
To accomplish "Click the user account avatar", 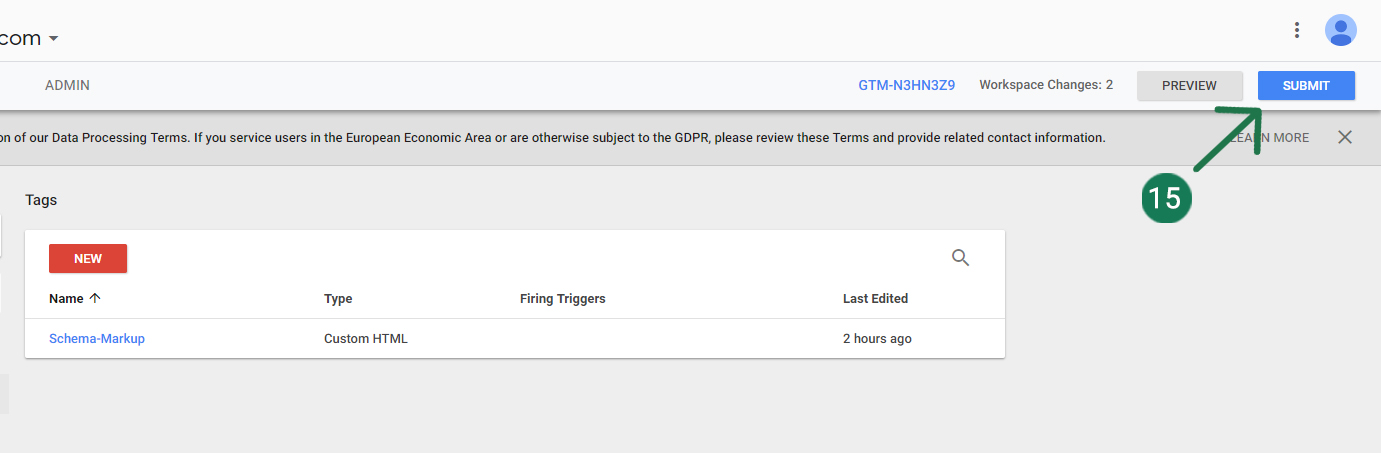I will pos(1340,30).
